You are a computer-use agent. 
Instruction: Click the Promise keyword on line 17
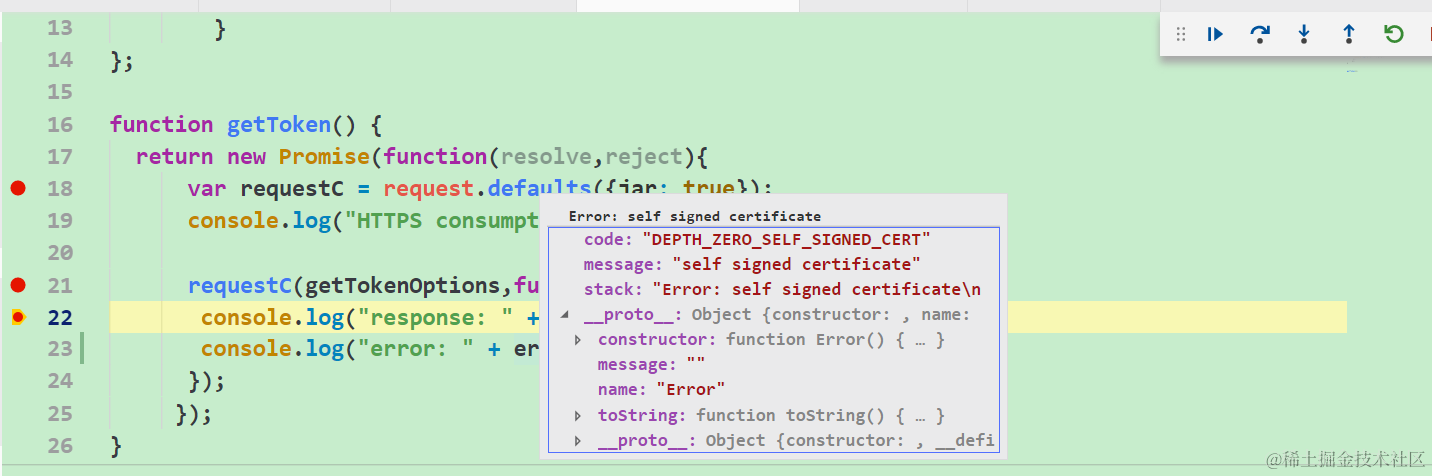[x=325, y=157]
